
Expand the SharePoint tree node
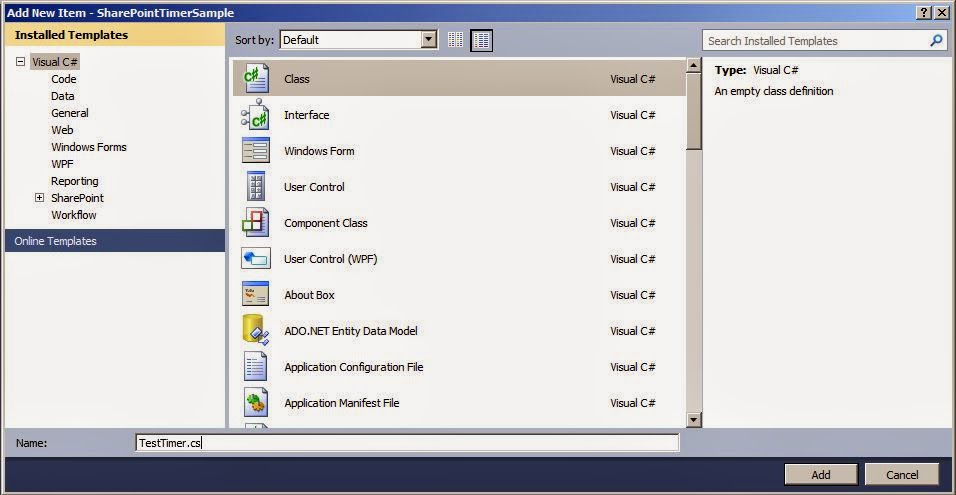[x=39, y=198]
